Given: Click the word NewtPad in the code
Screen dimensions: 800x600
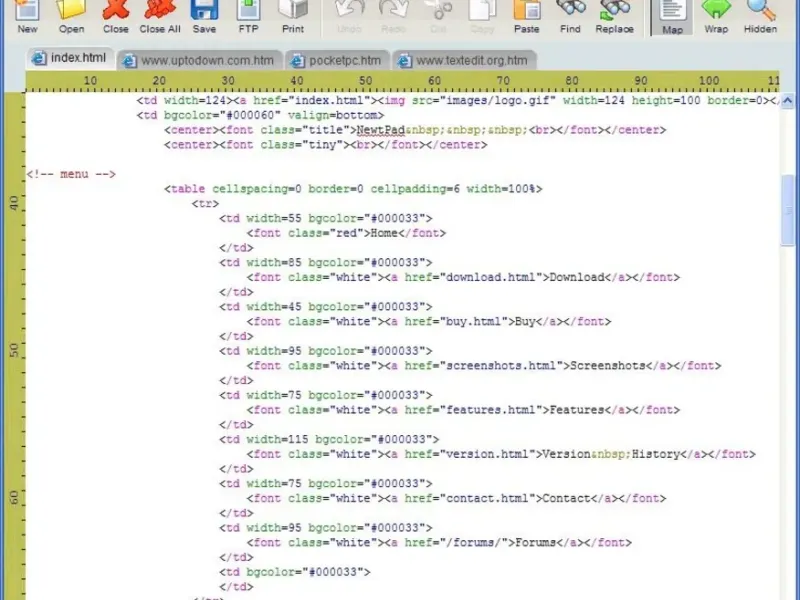Looking at the screenshot, I should (x=381, y=130).
